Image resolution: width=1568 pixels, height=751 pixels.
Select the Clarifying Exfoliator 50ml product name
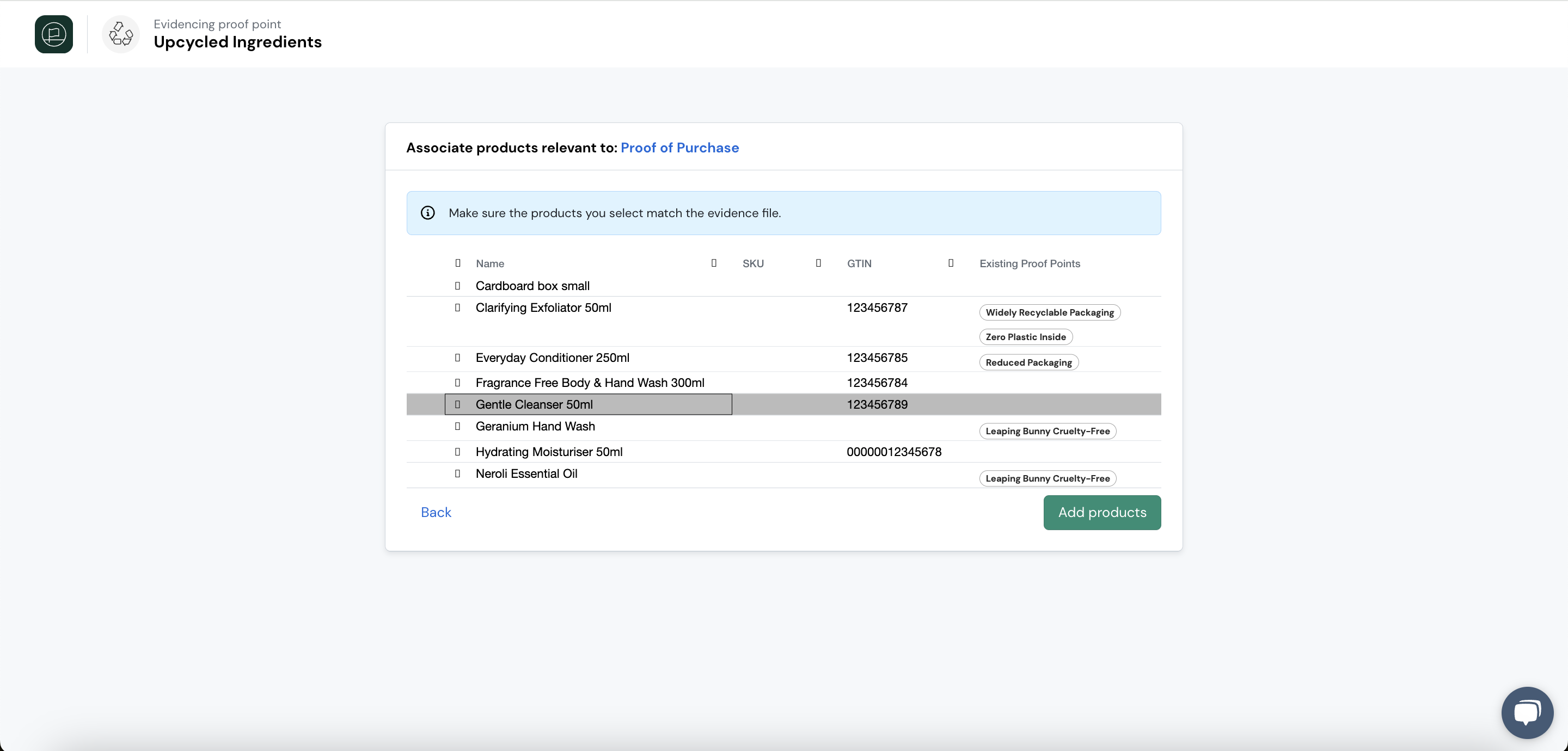[x=543, y=307]
